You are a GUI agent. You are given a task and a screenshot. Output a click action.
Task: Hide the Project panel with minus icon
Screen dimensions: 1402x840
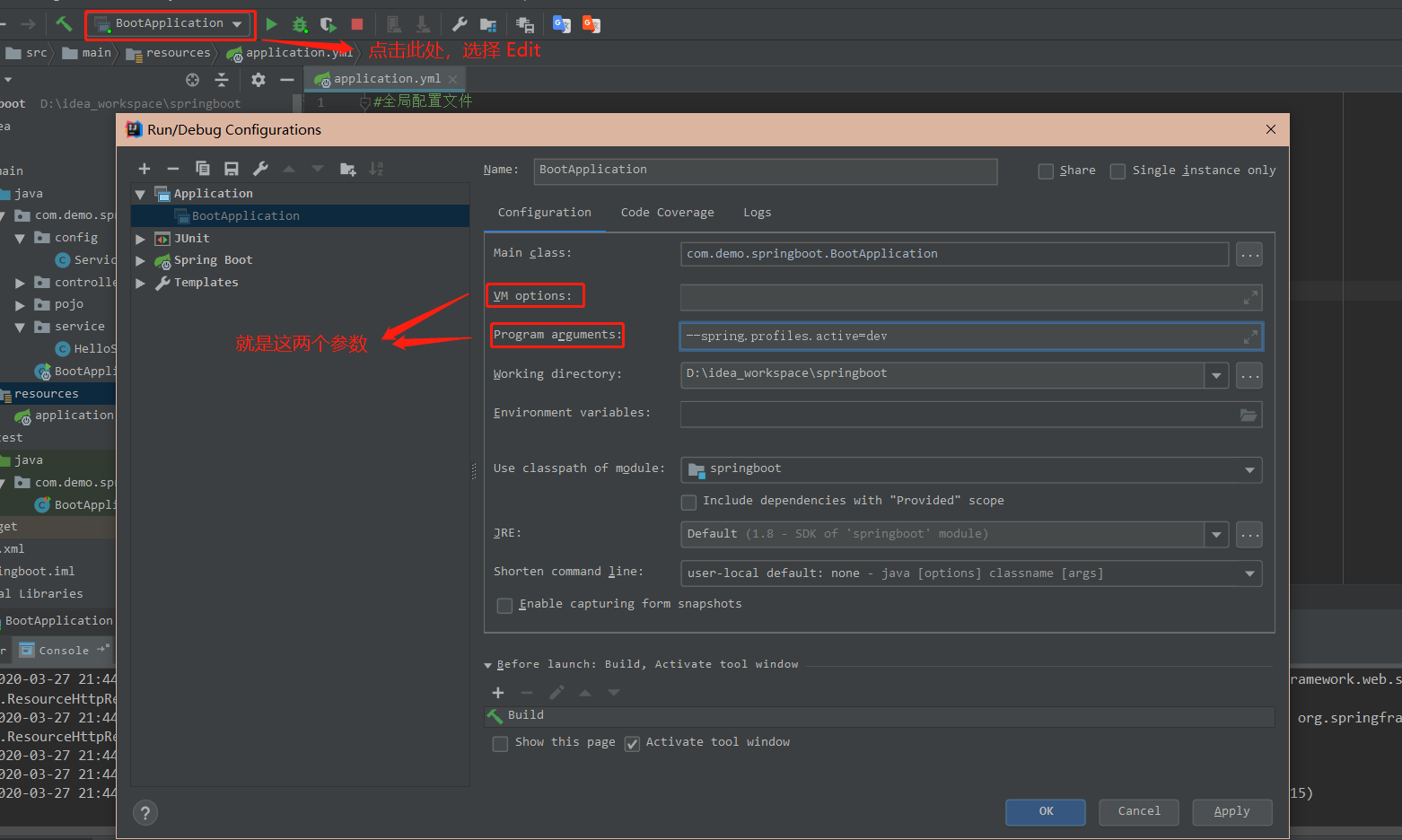[287, 80]
